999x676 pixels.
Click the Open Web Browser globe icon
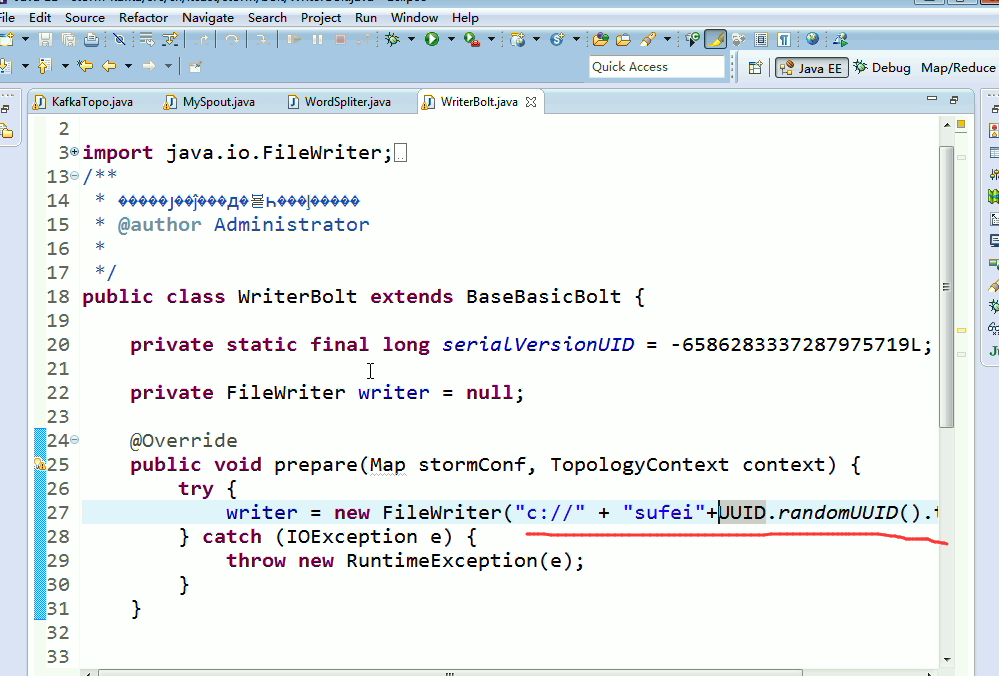tap(812, 40)
